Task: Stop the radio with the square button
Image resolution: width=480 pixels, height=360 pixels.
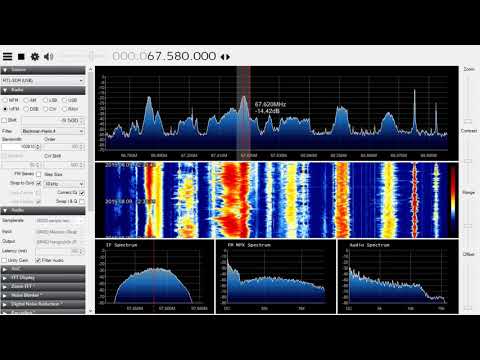Action: (21, 57)
